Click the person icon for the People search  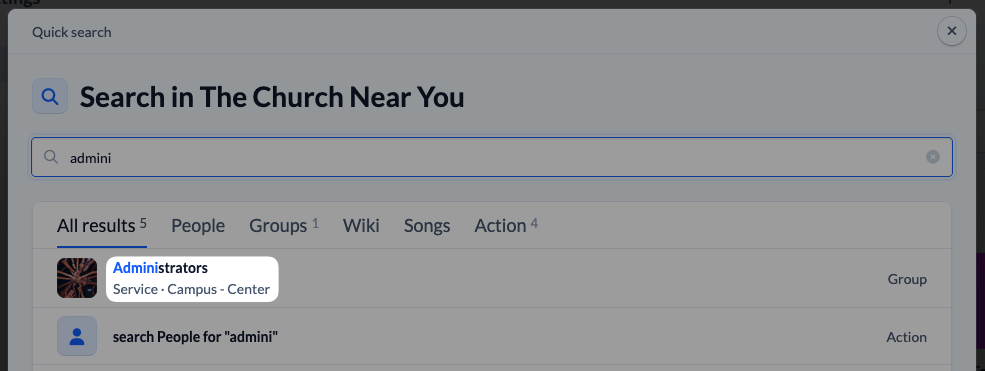[77, 336]
